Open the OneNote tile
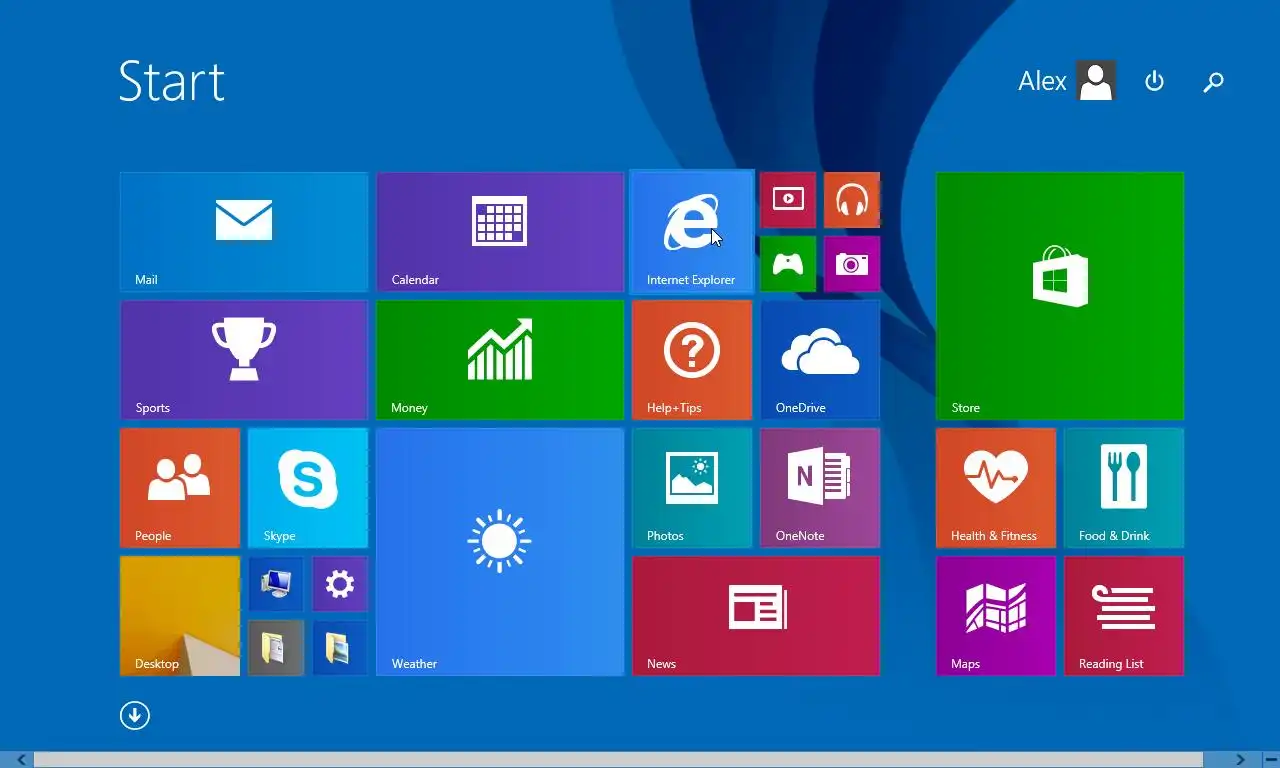The height and width of the screenshot is (768, 1280). (820, 488)
